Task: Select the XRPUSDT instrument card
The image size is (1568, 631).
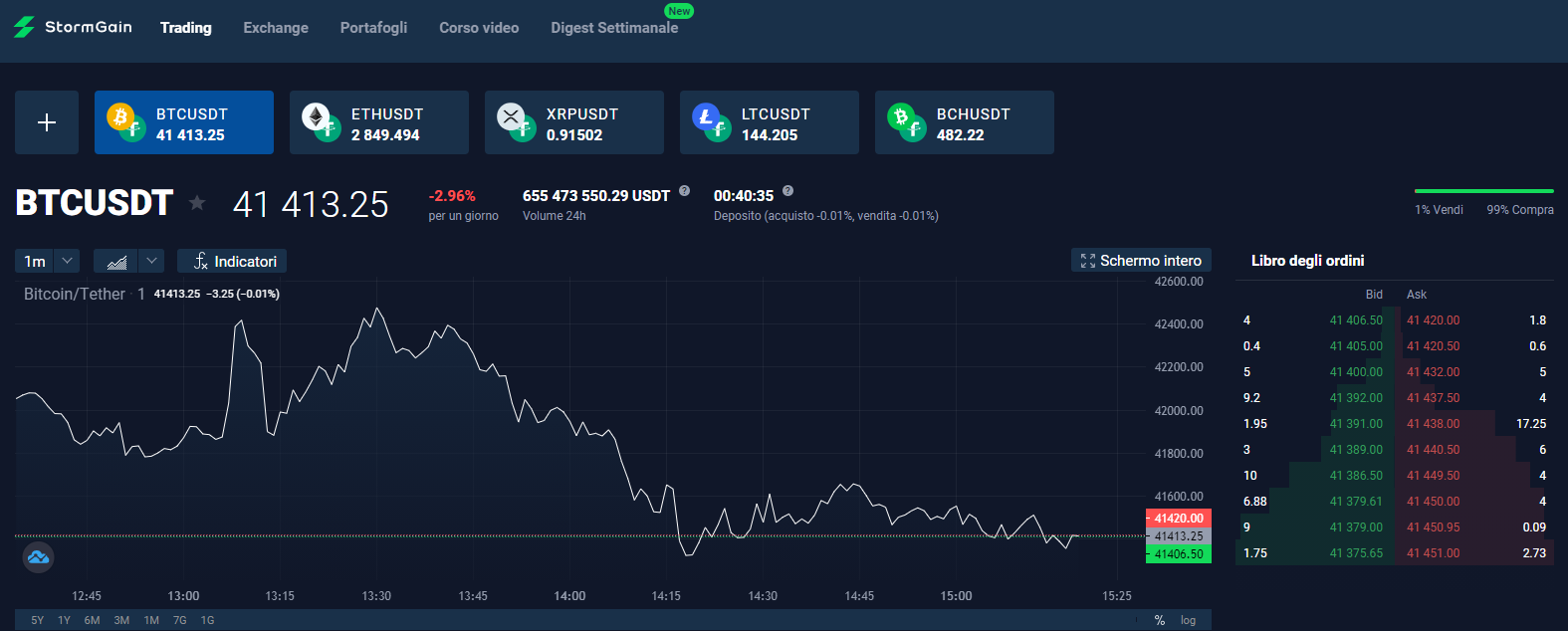Action: (574, 122)
